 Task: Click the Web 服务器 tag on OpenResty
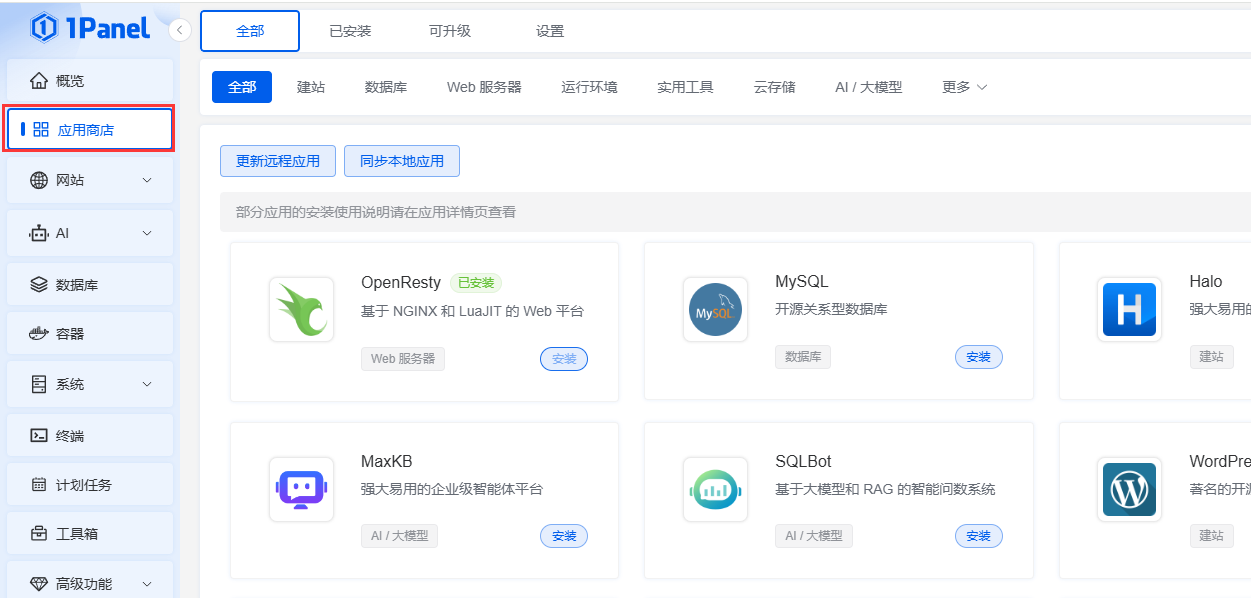pyautogui.click(x=403, y=358)
